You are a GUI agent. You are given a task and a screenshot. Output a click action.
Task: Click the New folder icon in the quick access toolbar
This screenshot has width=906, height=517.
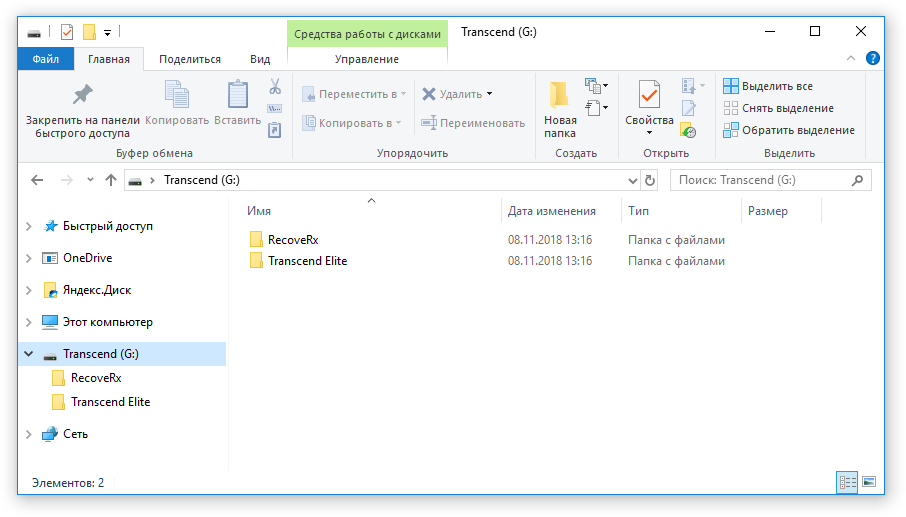tap(89, 32)
